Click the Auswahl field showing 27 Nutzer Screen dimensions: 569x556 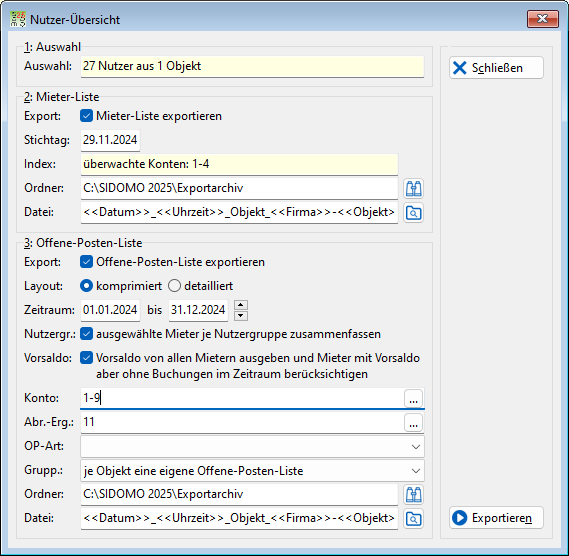pyautogui.click(x=252, y=66)
